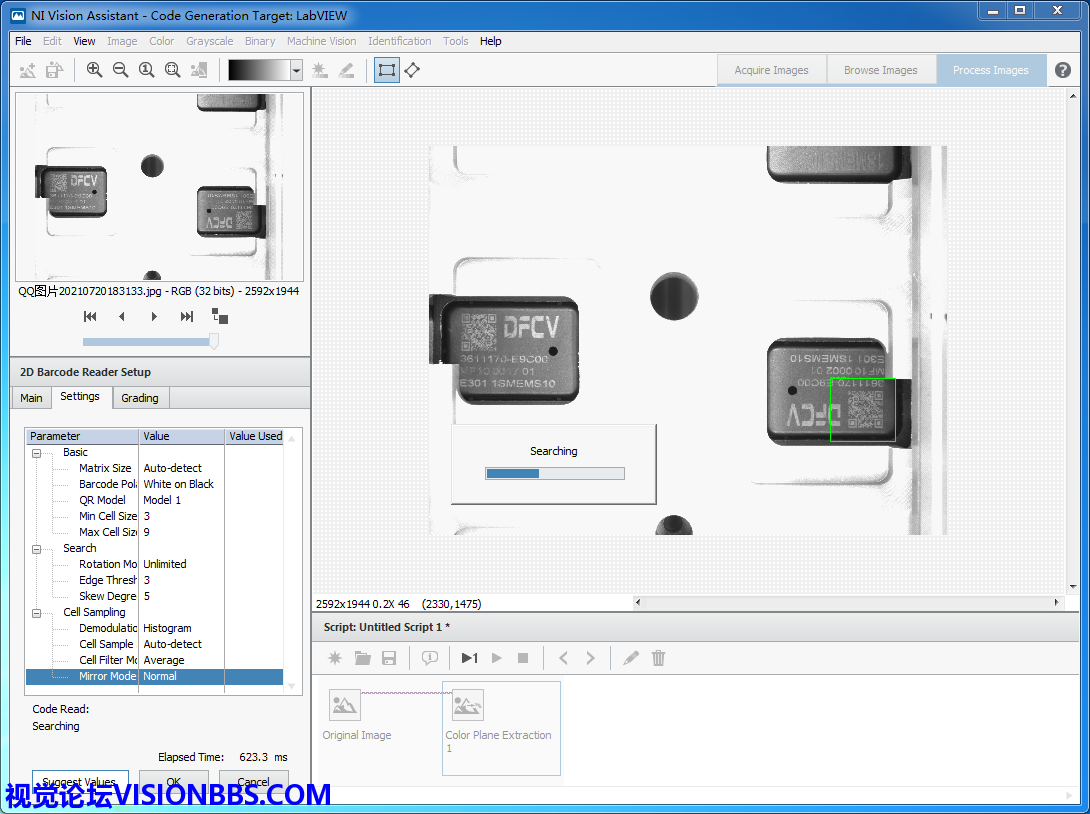Click the grayscale gradient palette swatch
This screenshot has height=814, width=1090.
point(259,70)
